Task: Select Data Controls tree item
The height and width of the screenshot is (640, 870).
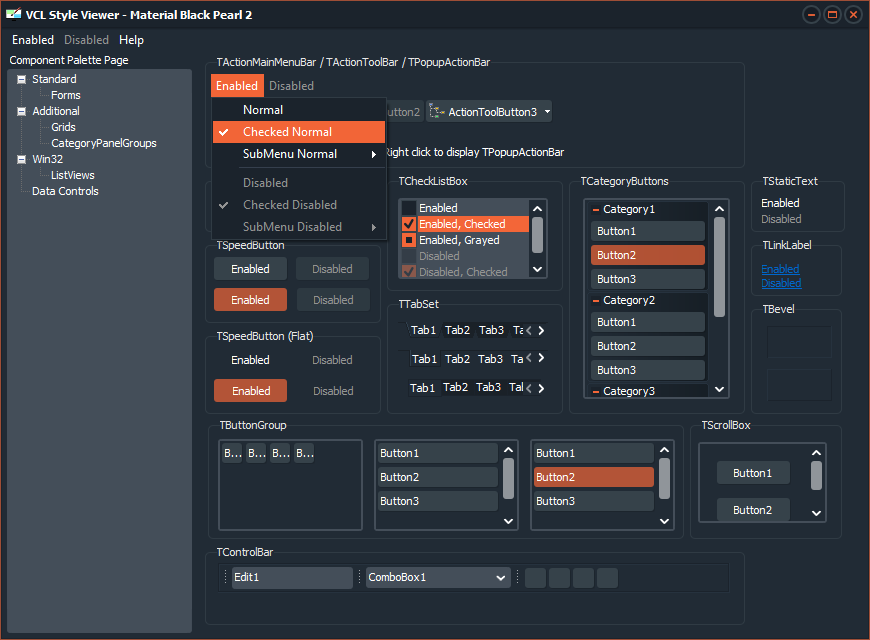Action: pos(65,192)
